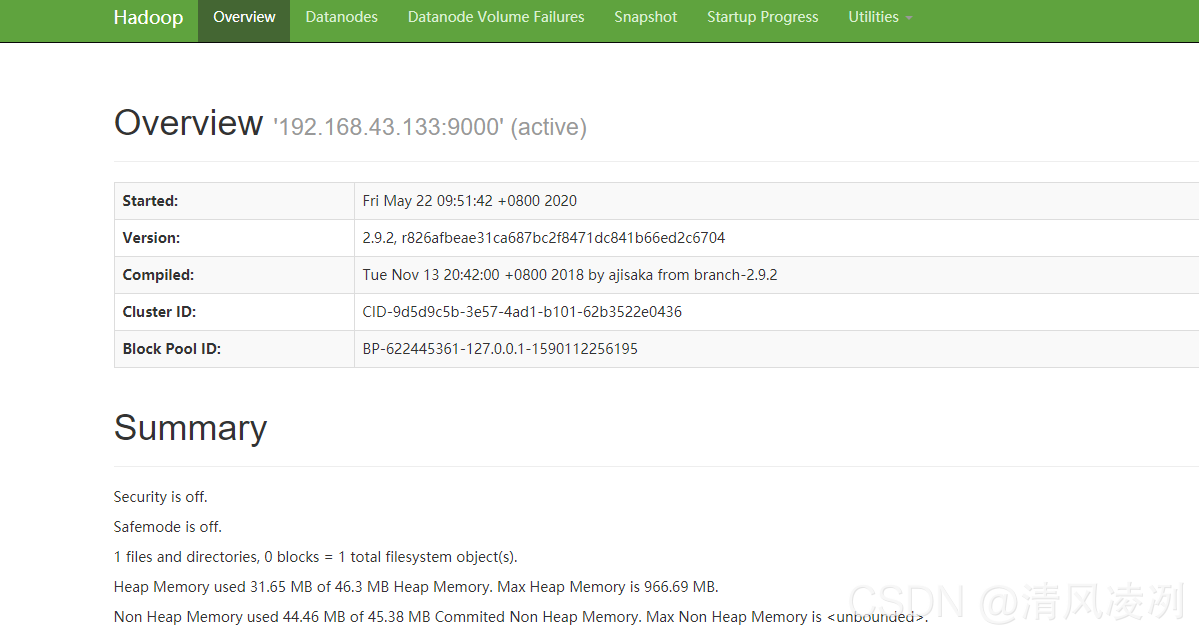Open Datanode Volume Failures tab
Screen dimensions: 1199x634
click(496, 17)
